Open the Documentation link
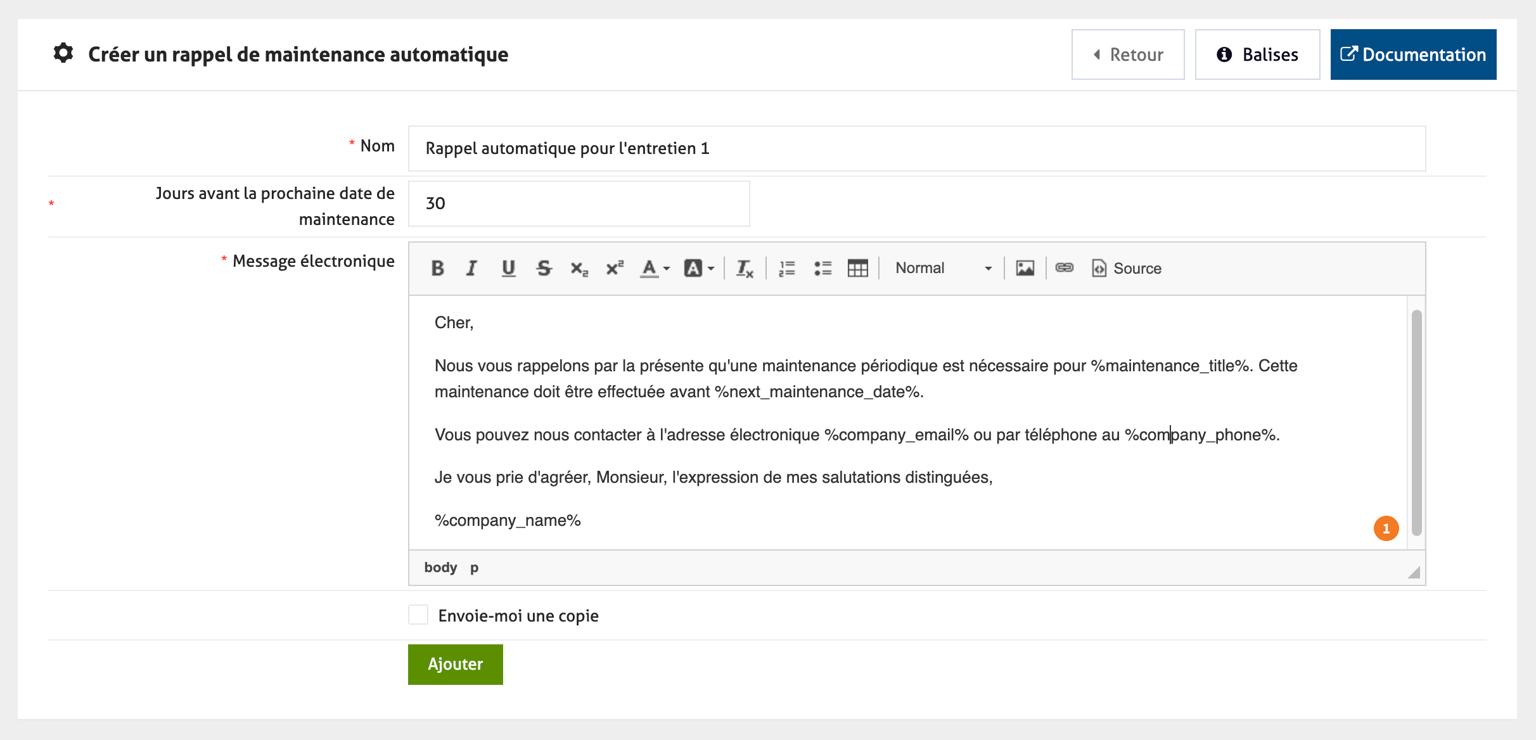This screenshot has width=1536, height=740. click(x=1413, y=54)
